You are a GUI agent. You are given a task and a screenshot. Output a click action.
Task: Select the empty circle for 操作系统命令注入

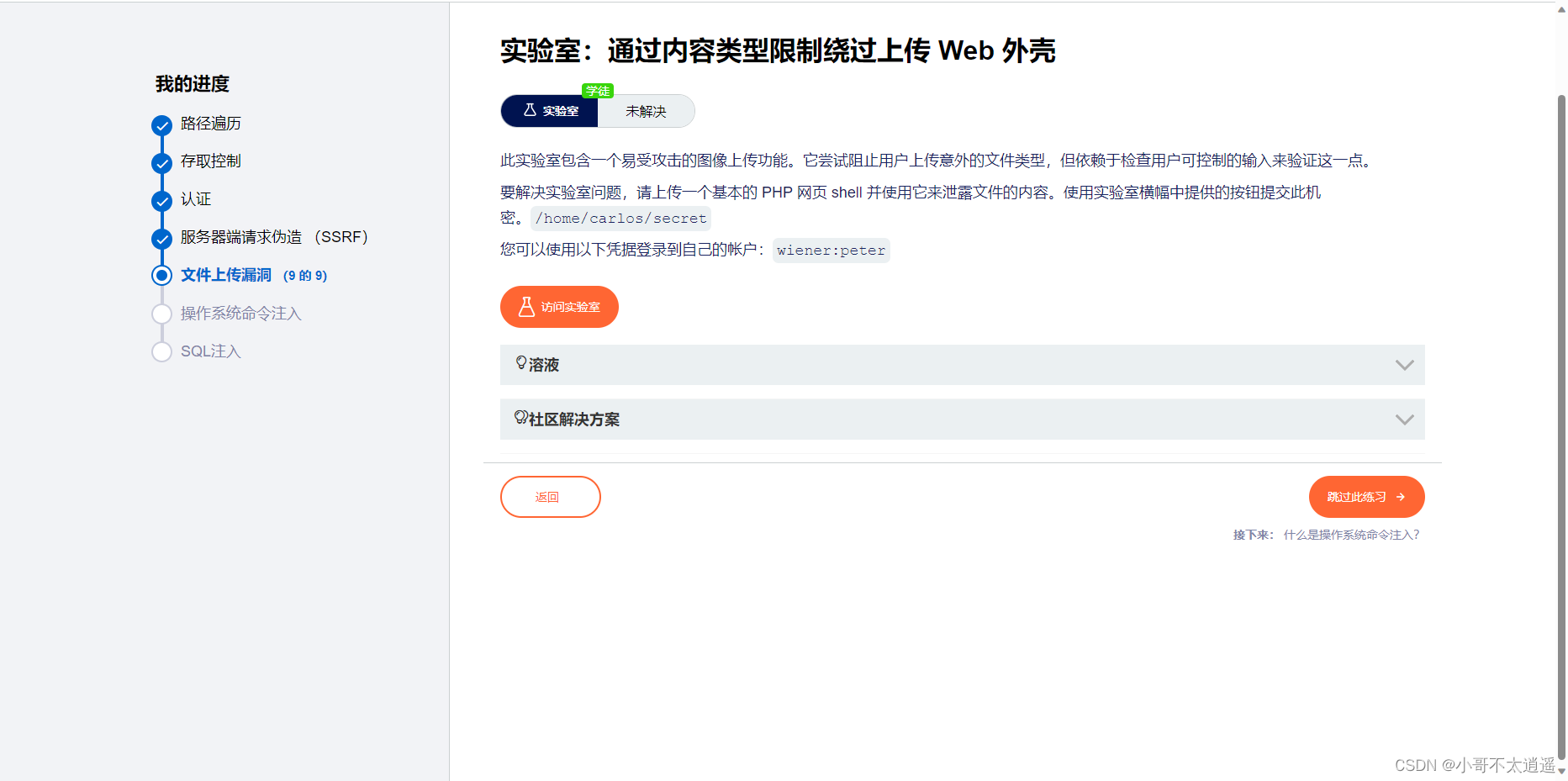coord(161,314)
